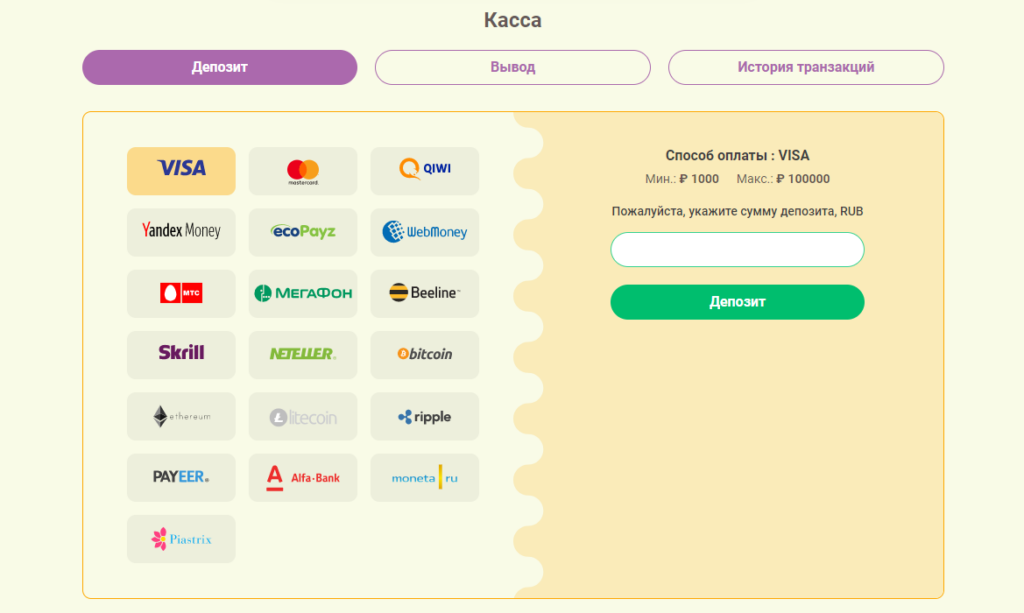
Task: Choose Neteller payment tile
Action: (302, 354)
